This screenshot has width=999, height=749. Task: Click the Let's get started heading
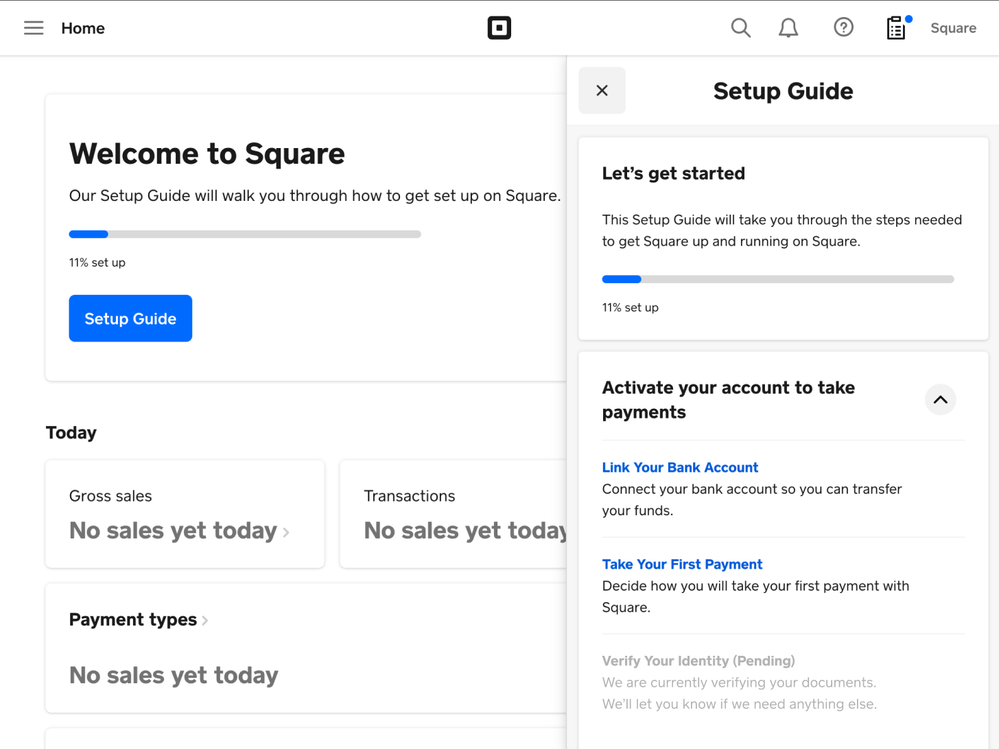click(x=673, y=174)
